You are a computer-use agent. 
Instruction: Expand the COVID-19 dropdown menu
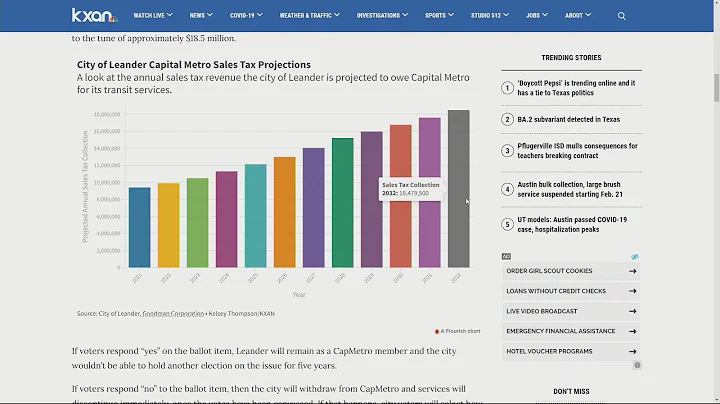(246, 15)
